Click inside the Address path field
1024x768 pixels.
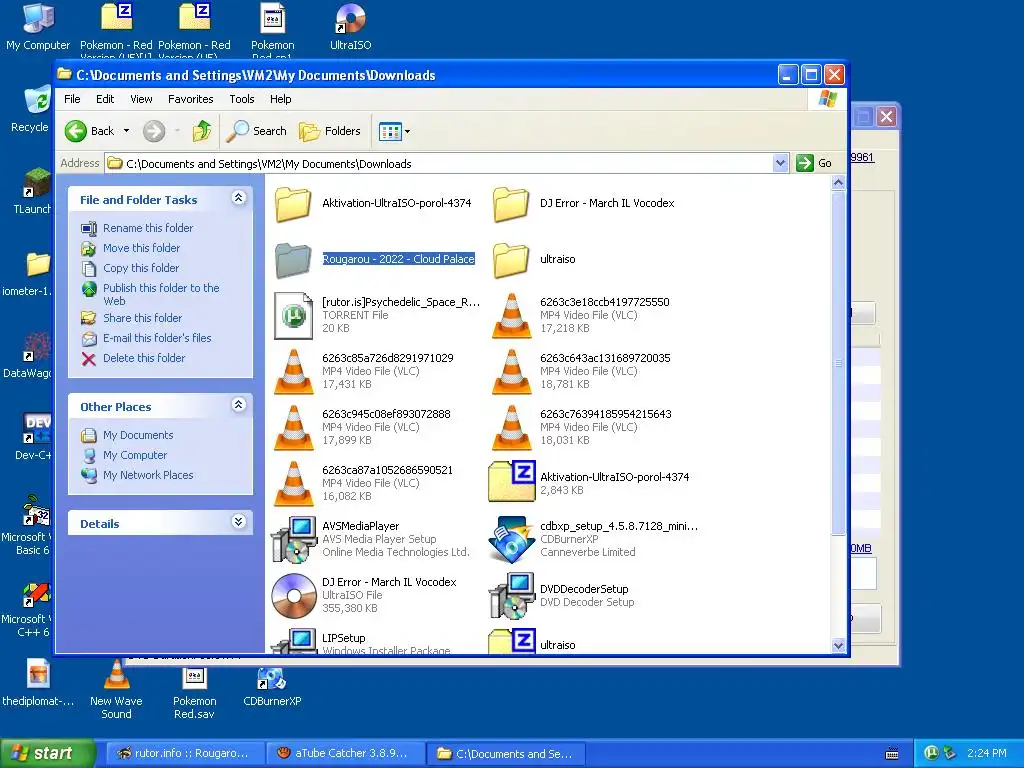tap(439, 163)
